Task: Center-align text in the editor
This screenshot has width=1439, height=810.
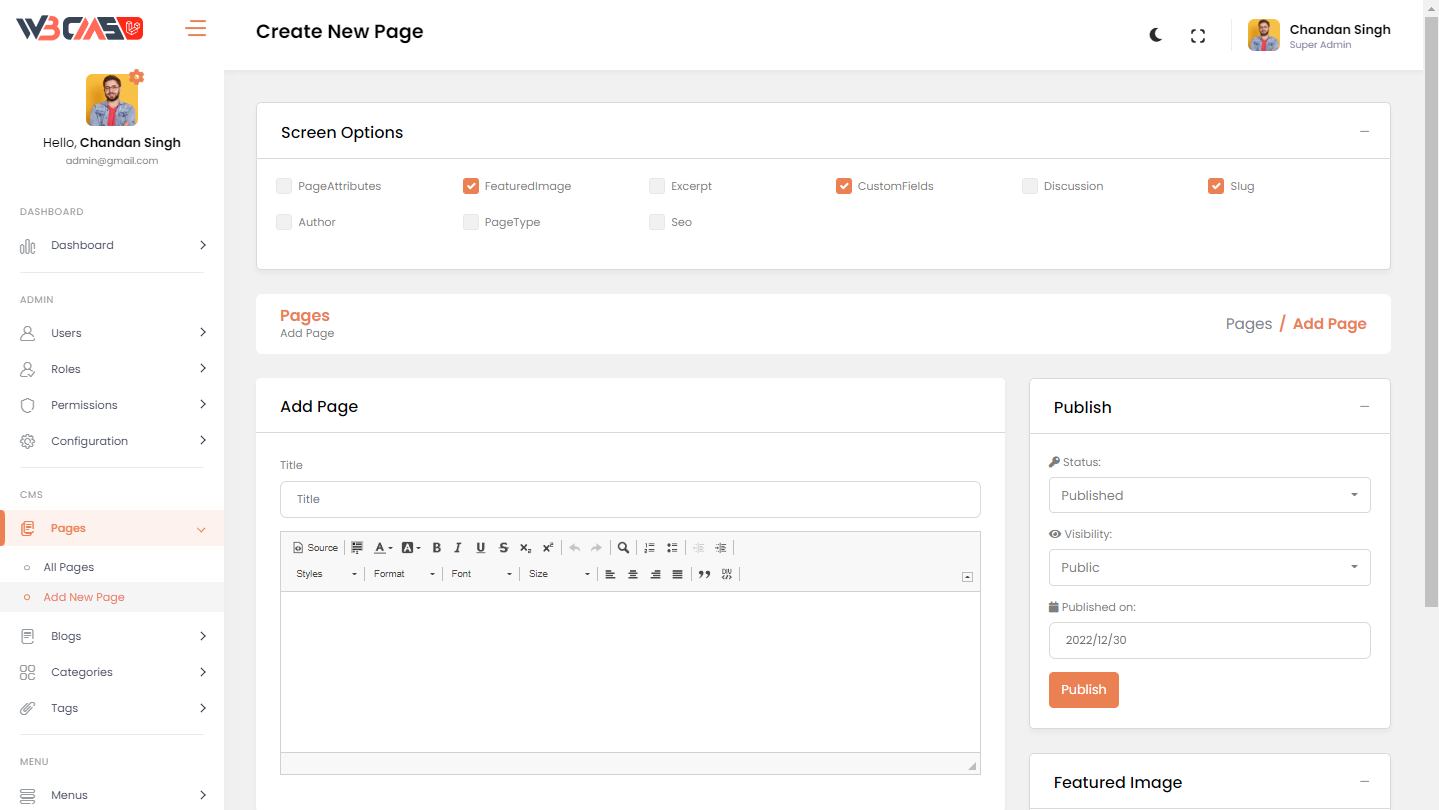Action: (x=632, y=574)
